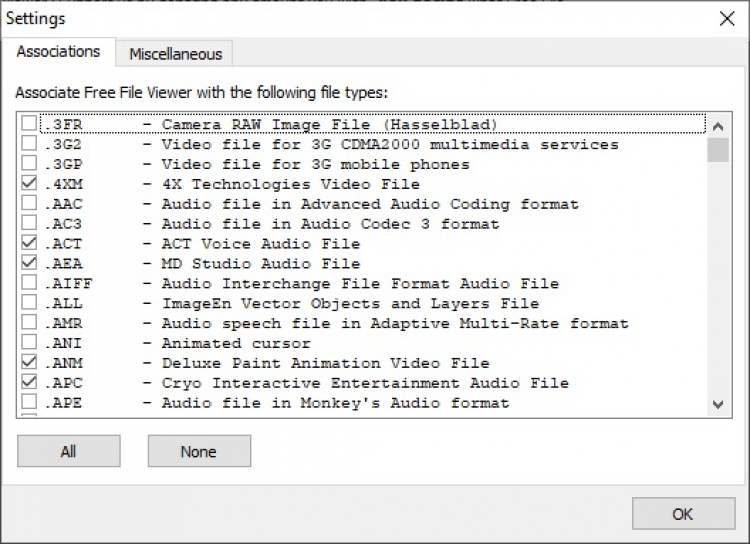The image size is (750, 544).
Task: Untick the .APC Cryo Interactive checkbox
Action: click(x=29, y=382)
